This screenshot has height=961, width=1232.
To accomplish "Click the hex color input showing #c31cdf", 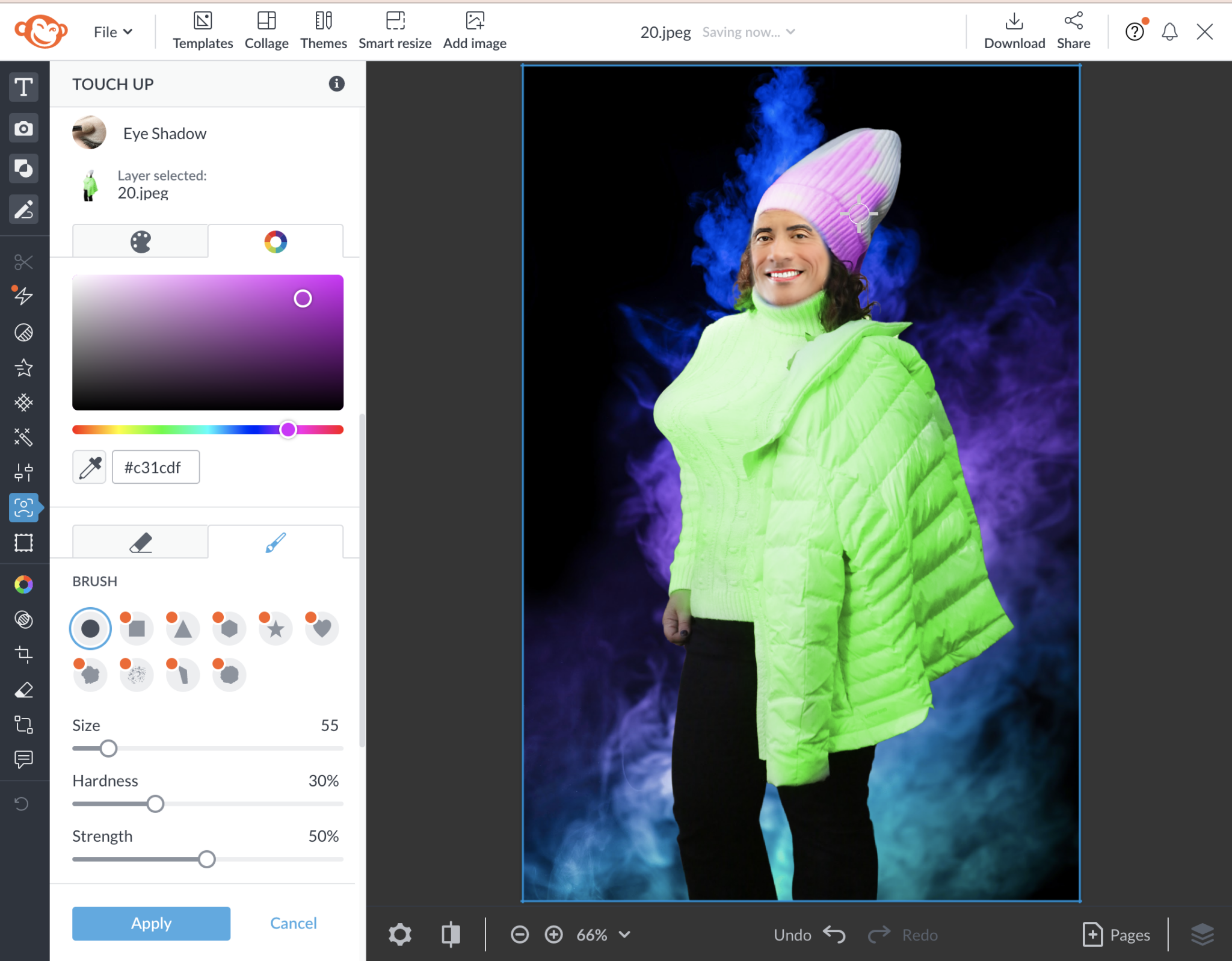I will [x=155, y=466].
